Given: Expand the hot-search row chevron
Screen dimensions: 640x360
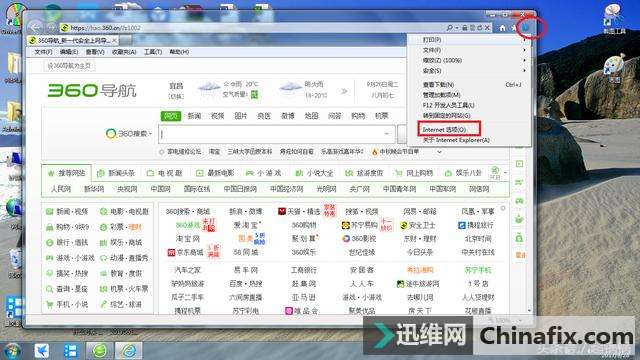Looking at the screenshot, I should point(440,151).
